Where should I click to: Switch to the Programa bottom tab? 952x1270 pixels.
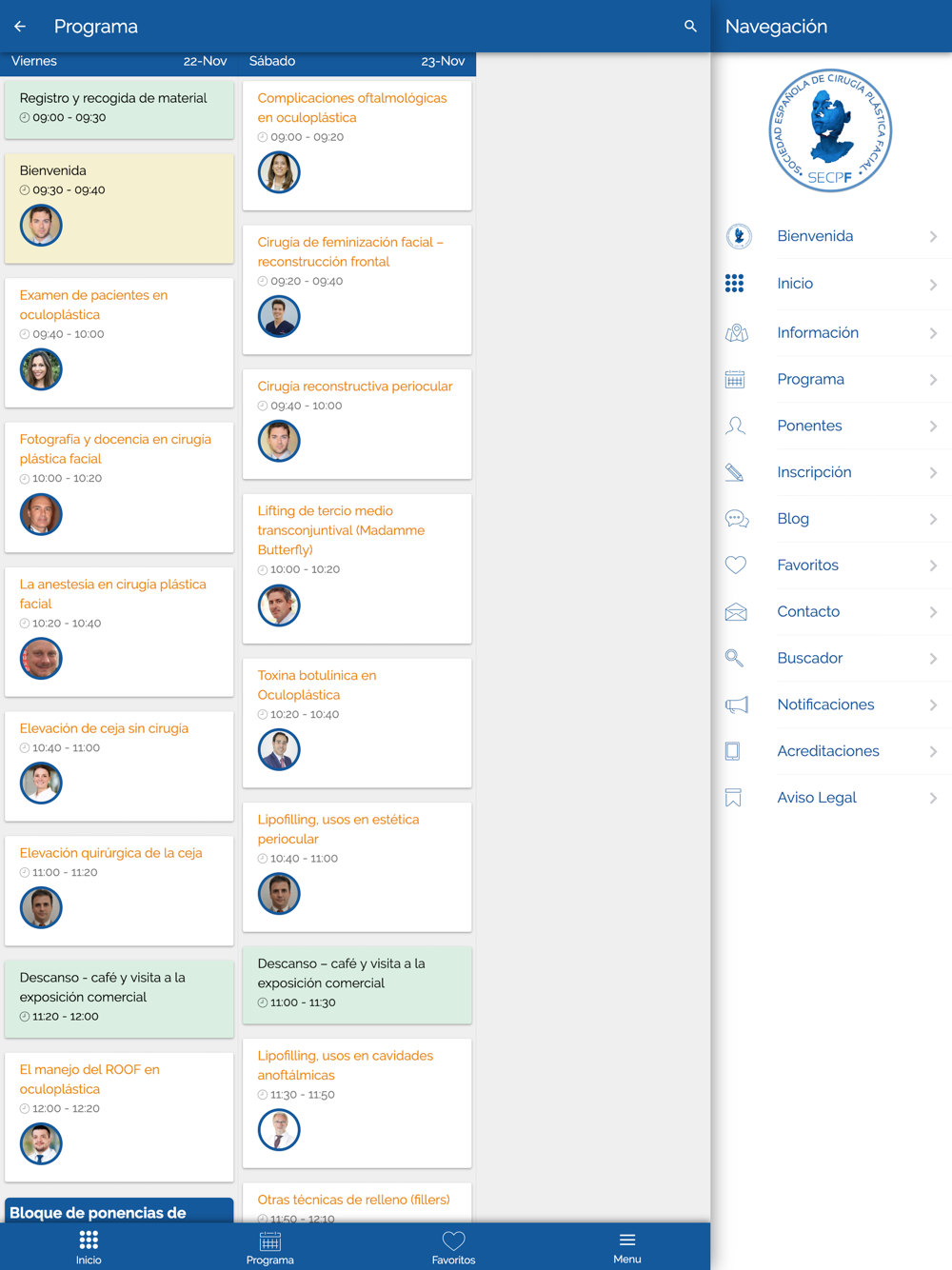tap(270, 1247)
